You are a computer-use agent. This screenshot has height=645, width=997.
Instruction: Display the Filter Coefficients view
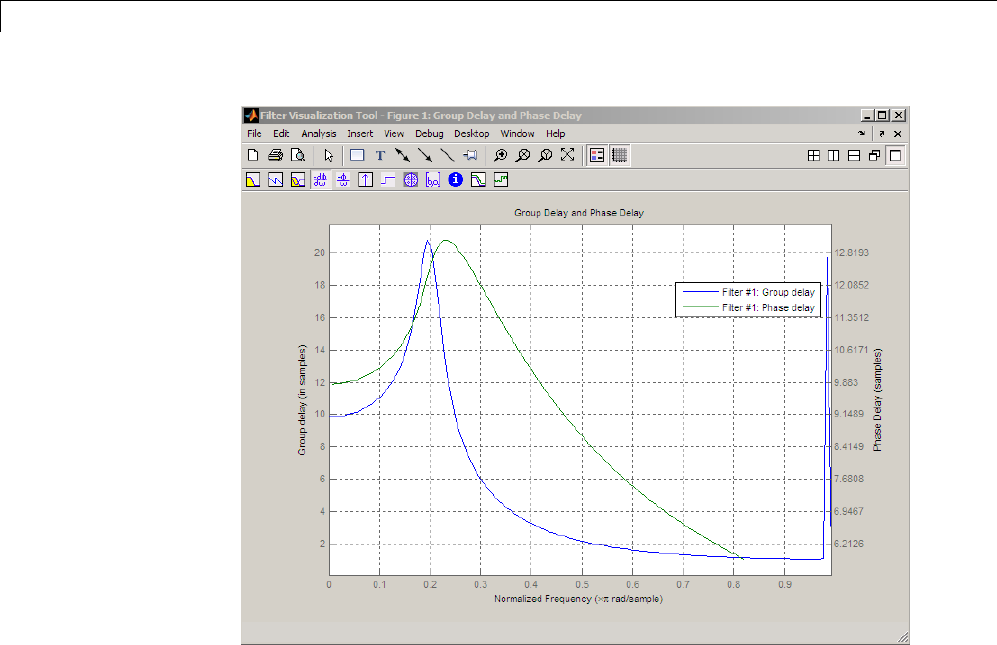(433, 180)
